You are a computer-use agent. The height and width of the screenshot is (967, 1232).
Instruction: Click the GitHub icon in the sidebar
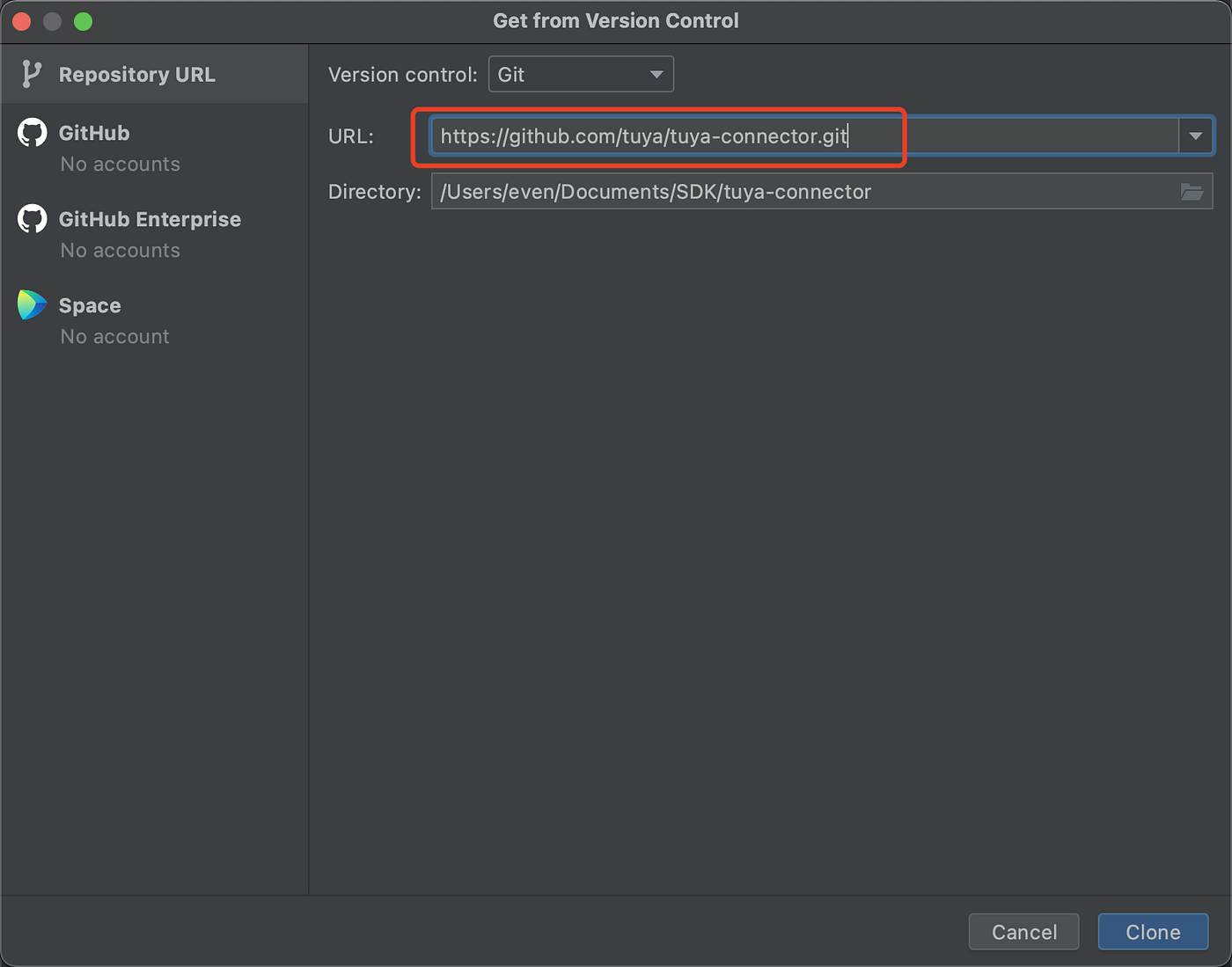32,132
